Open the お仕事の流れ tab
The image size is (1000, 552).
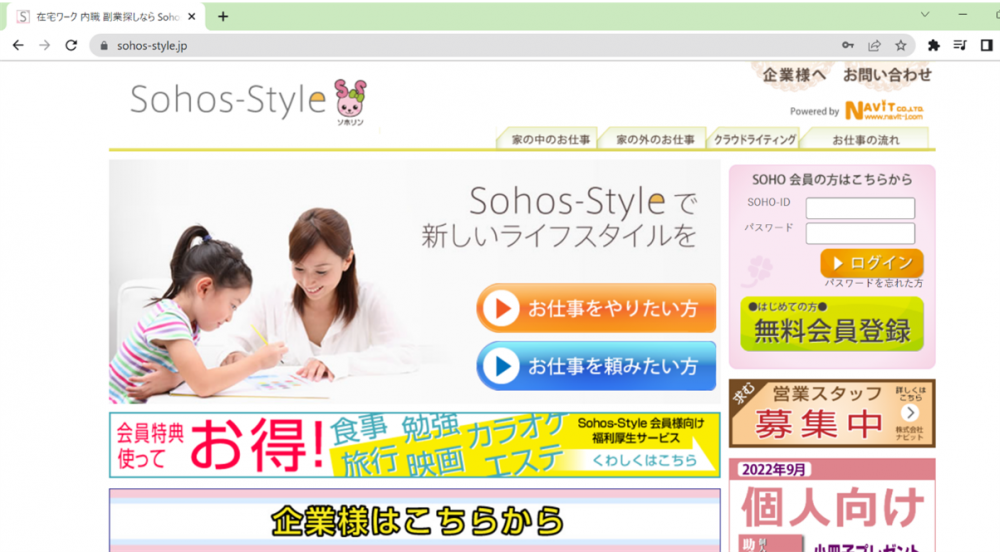[865, 139]
